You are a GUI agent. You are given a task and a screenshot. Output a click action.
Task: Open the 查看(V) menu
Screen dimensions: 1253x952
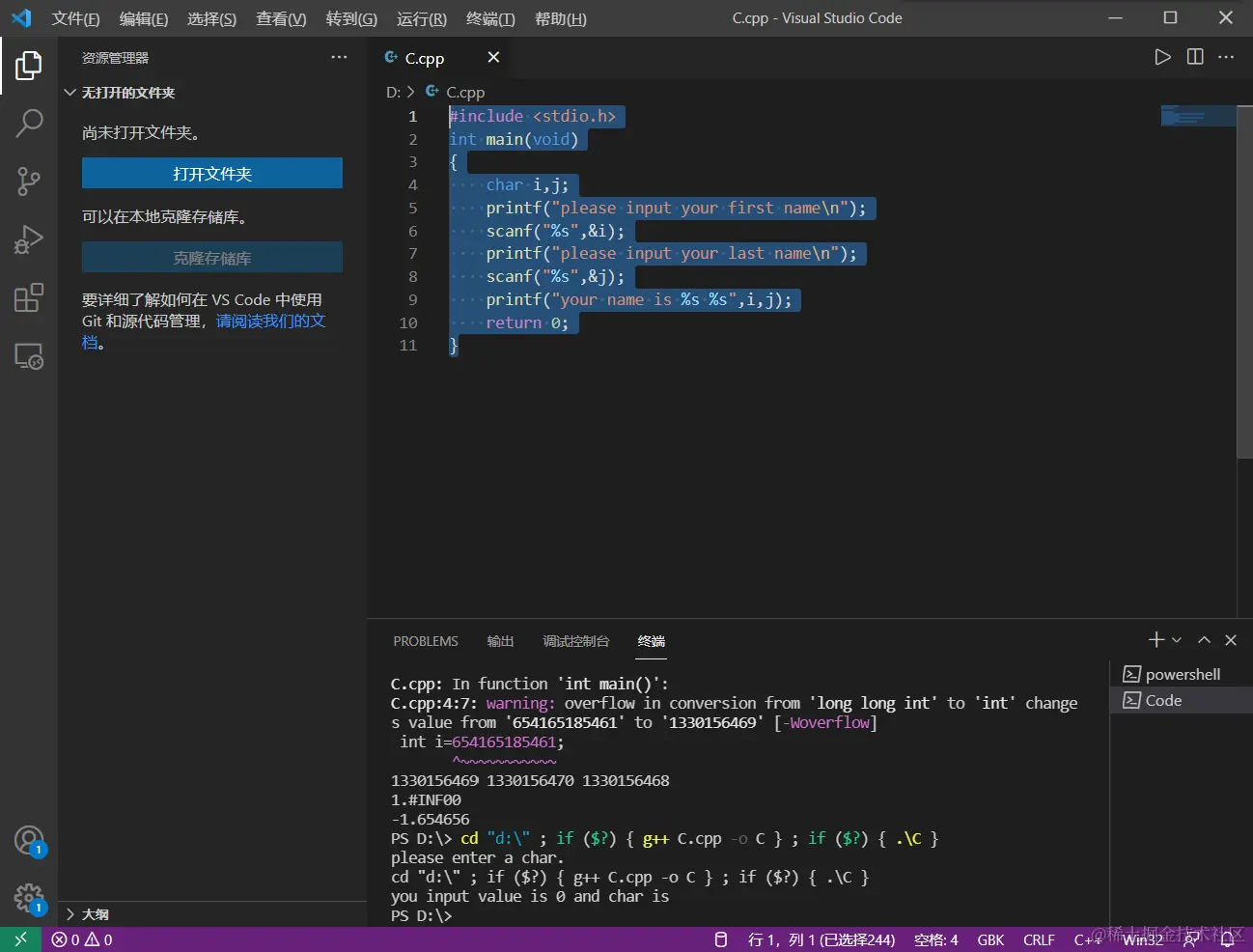(x=281, y=18)
